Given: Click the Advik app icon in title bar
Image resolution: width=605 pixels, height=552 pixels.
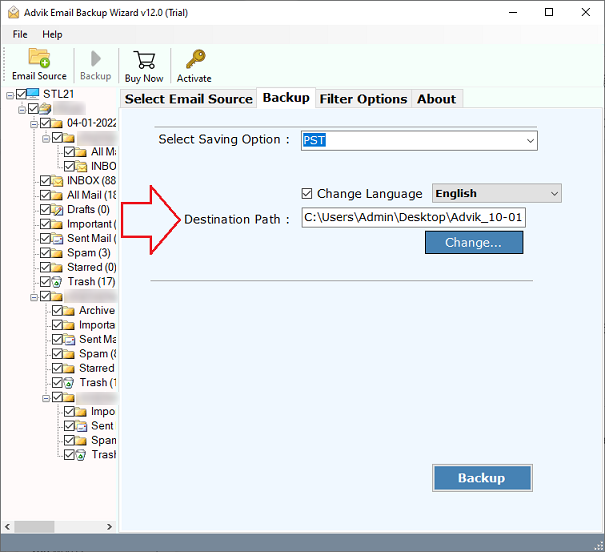Looking at the screenshot, I should 14,12.
